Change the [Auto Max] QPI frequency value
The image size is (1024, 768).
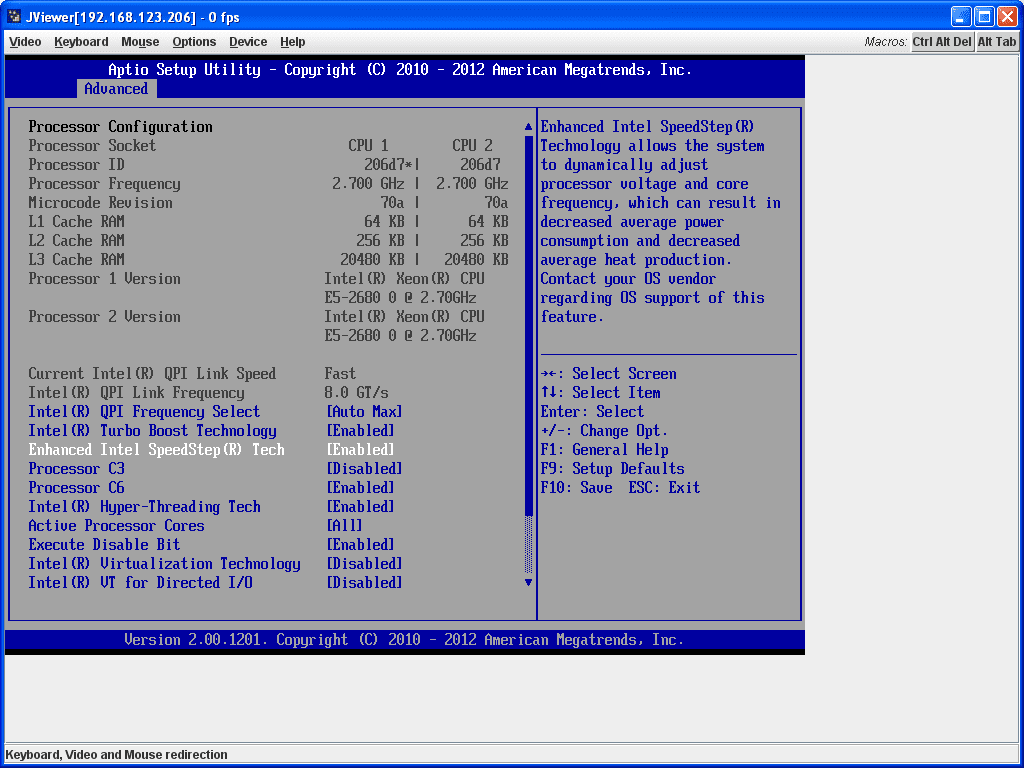(364, 412)
